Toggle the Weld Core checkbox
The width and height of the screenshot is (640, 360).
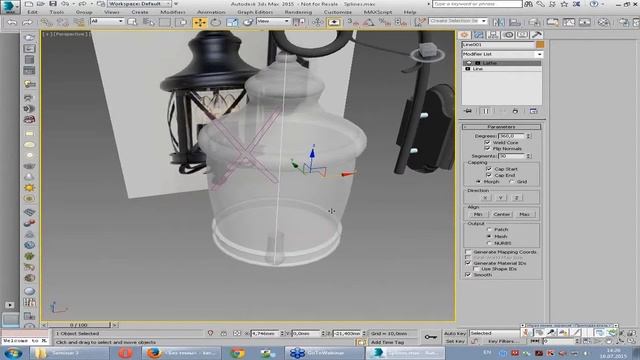(x=487, y=142)
